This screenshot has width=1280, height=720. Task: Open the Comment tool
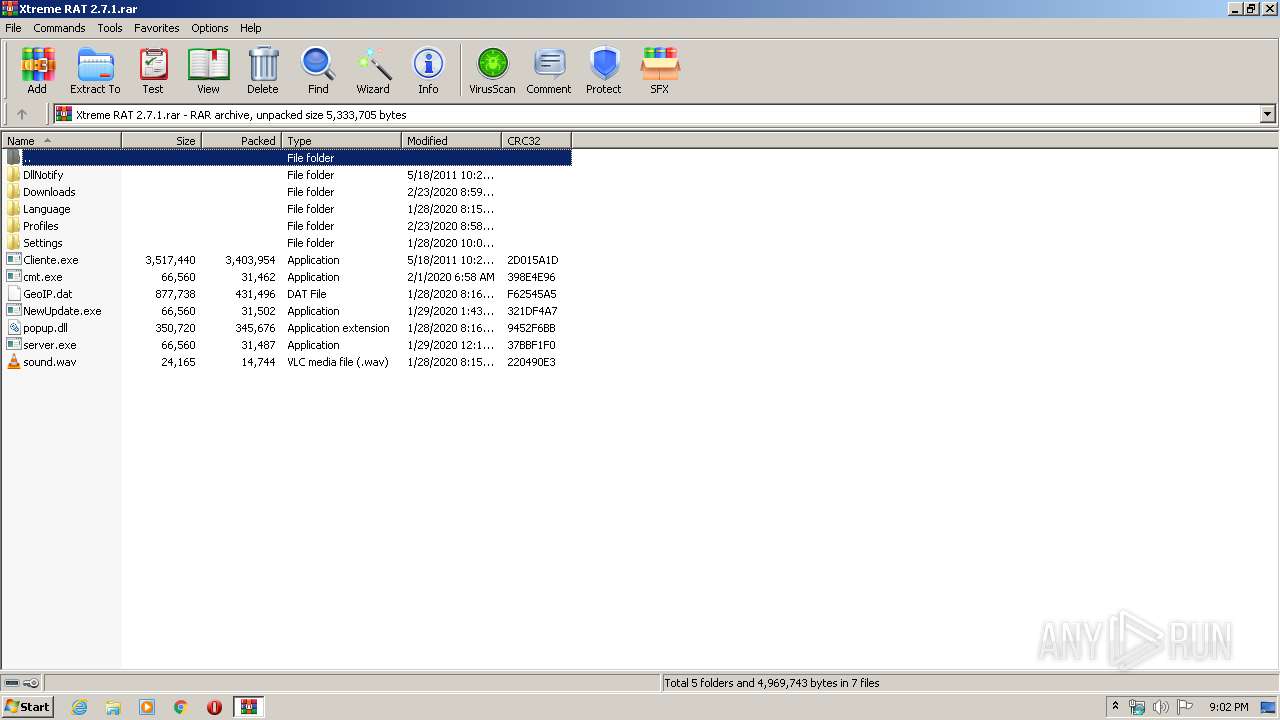(549, 70)
